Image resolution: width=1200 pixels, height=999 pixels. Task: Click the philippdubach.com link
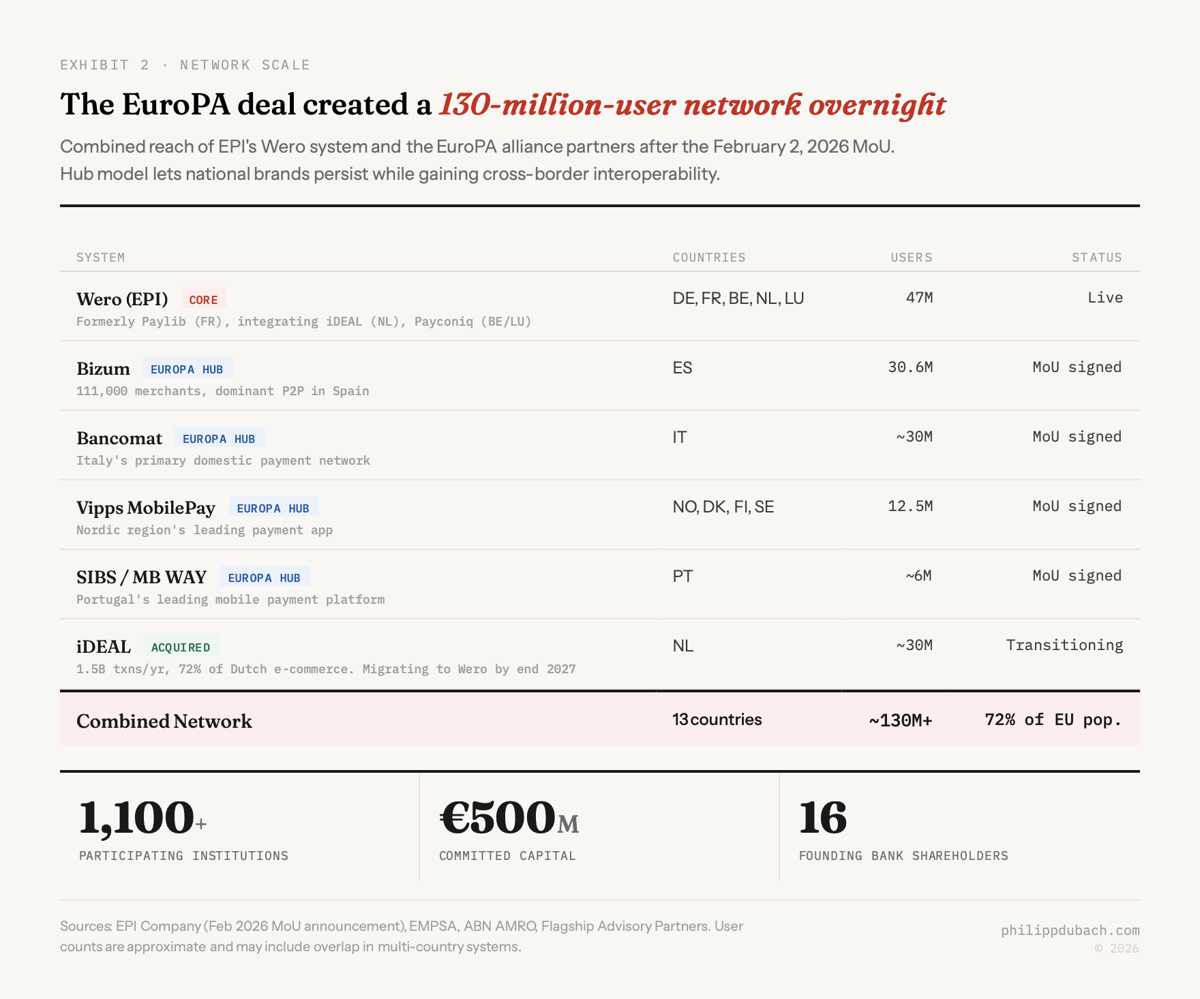tap(1070, 930)
